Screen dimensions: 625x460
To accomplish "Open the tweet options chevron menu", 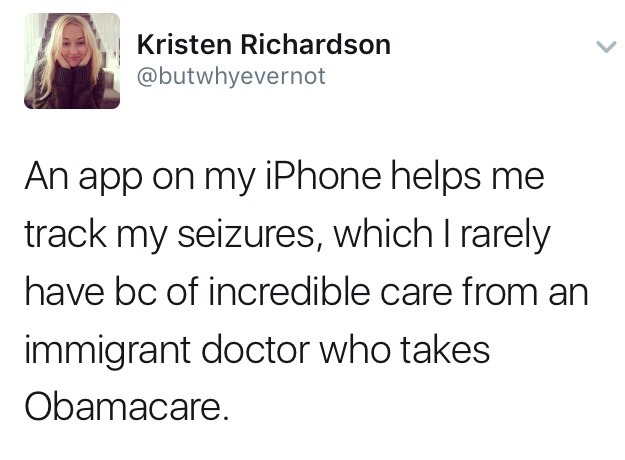I will [x=606, y=47].
